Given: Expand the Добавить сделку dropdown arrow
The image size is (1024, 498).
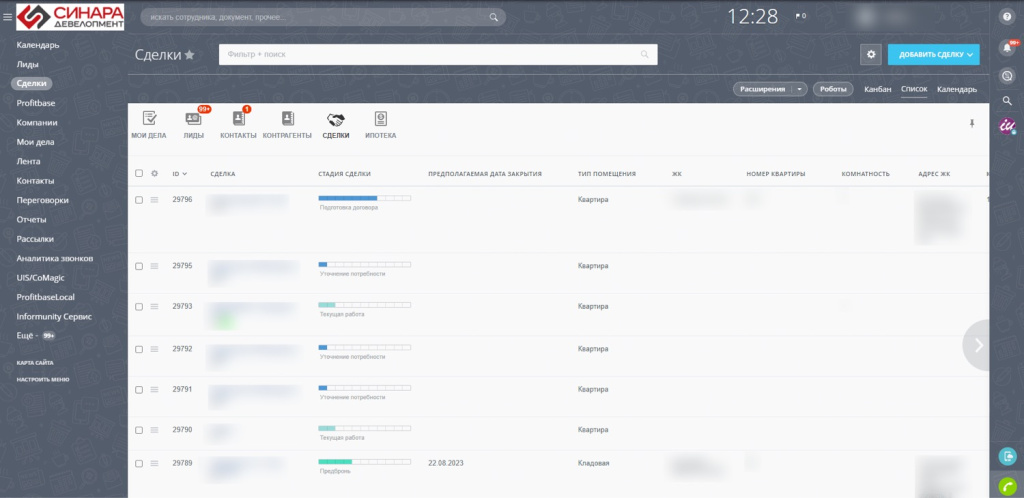Looking at the screenshot, I should (x=970, y=55).
